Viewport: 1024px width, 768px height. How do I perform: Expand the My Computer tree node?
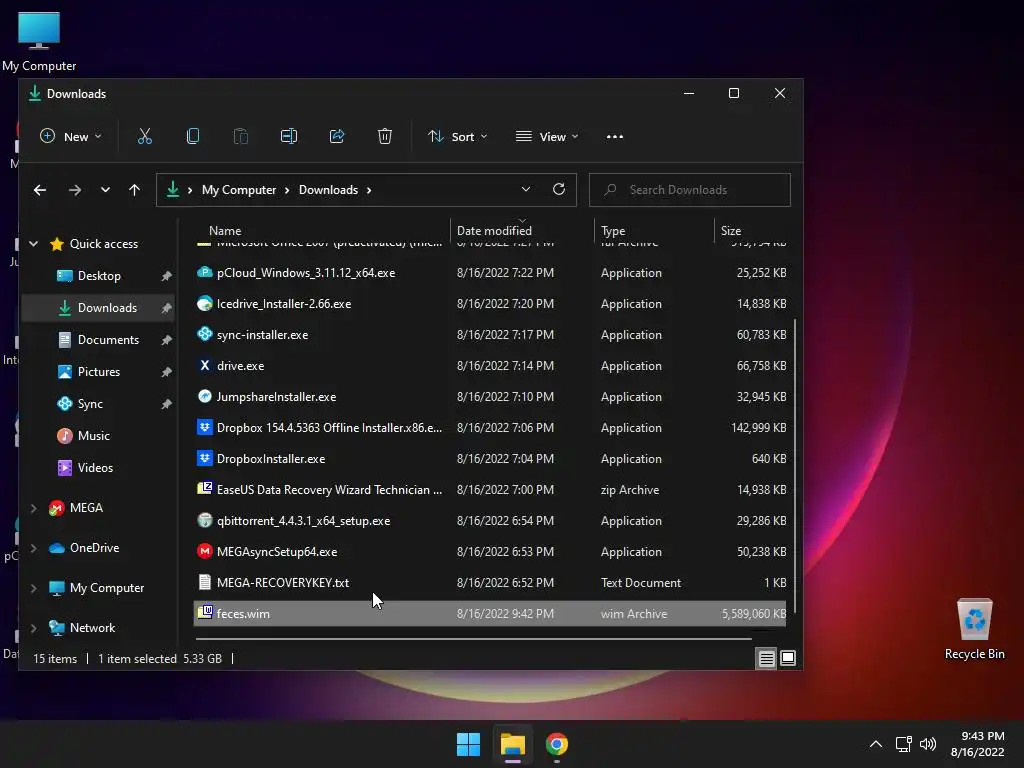pyautogui.click(x=33, y=588)
